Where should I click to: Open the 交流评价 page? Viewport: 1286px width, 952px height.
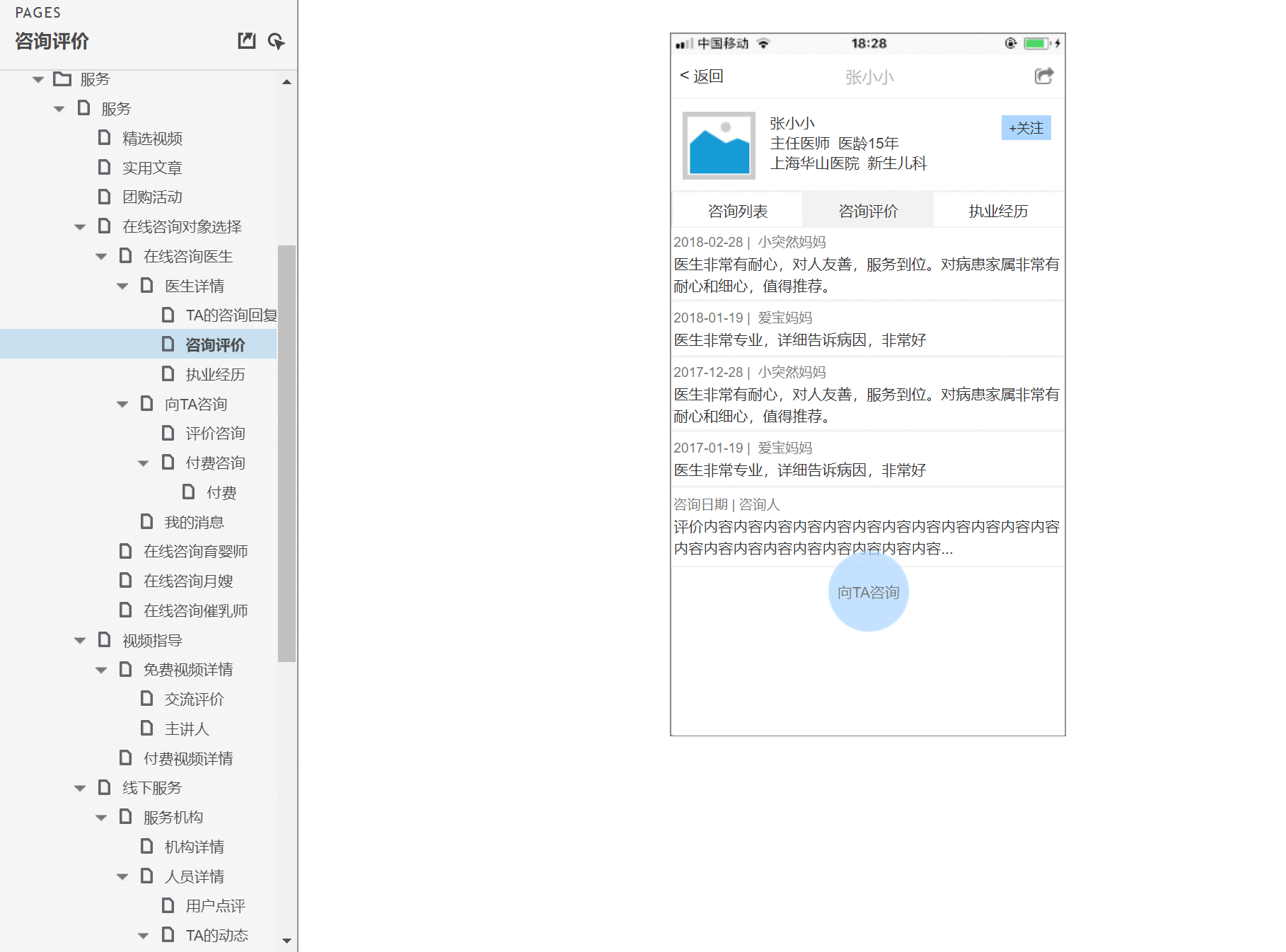[194, 699]
